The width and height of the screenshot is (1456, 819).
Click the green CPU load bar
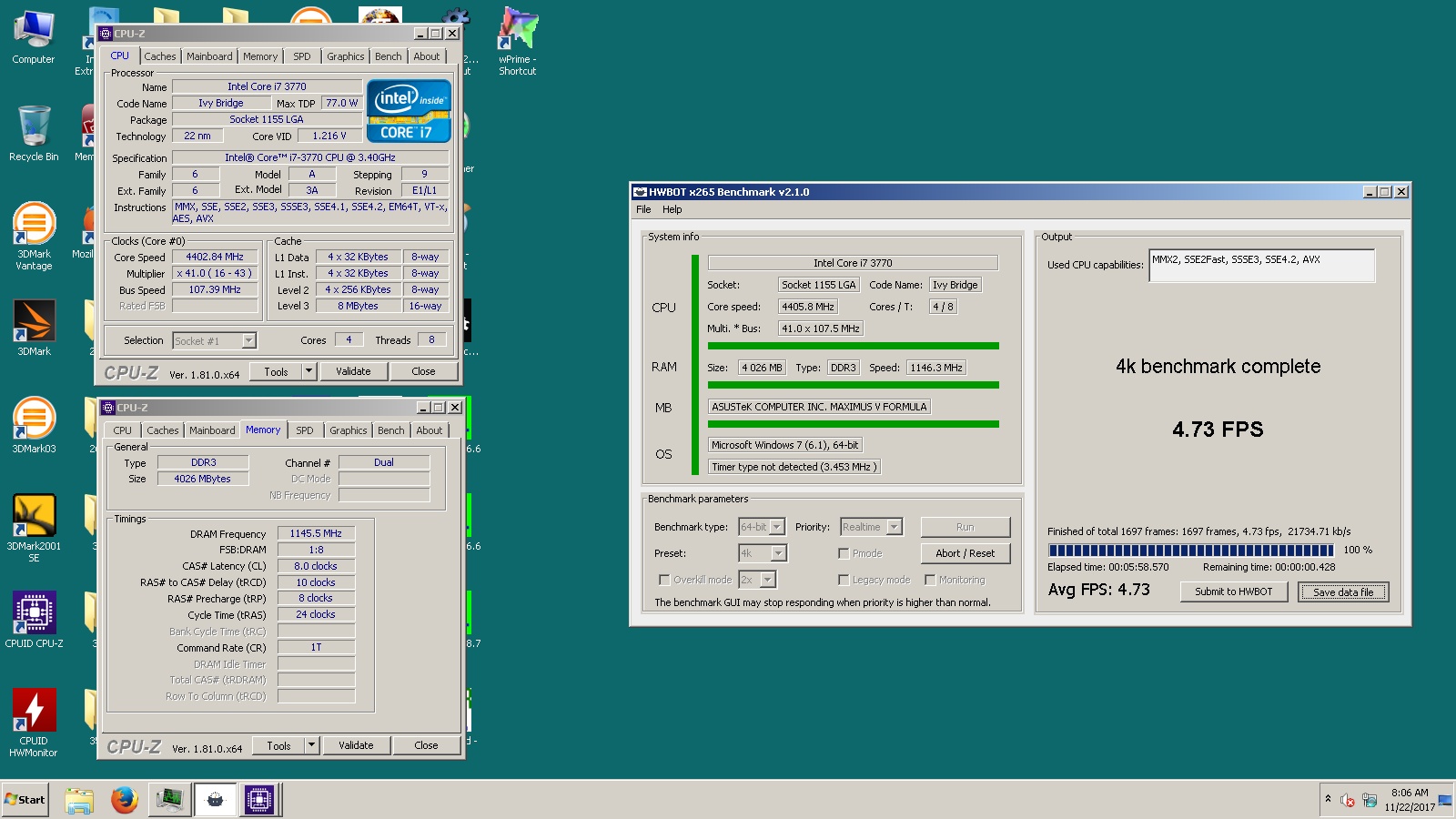point(854,346)
